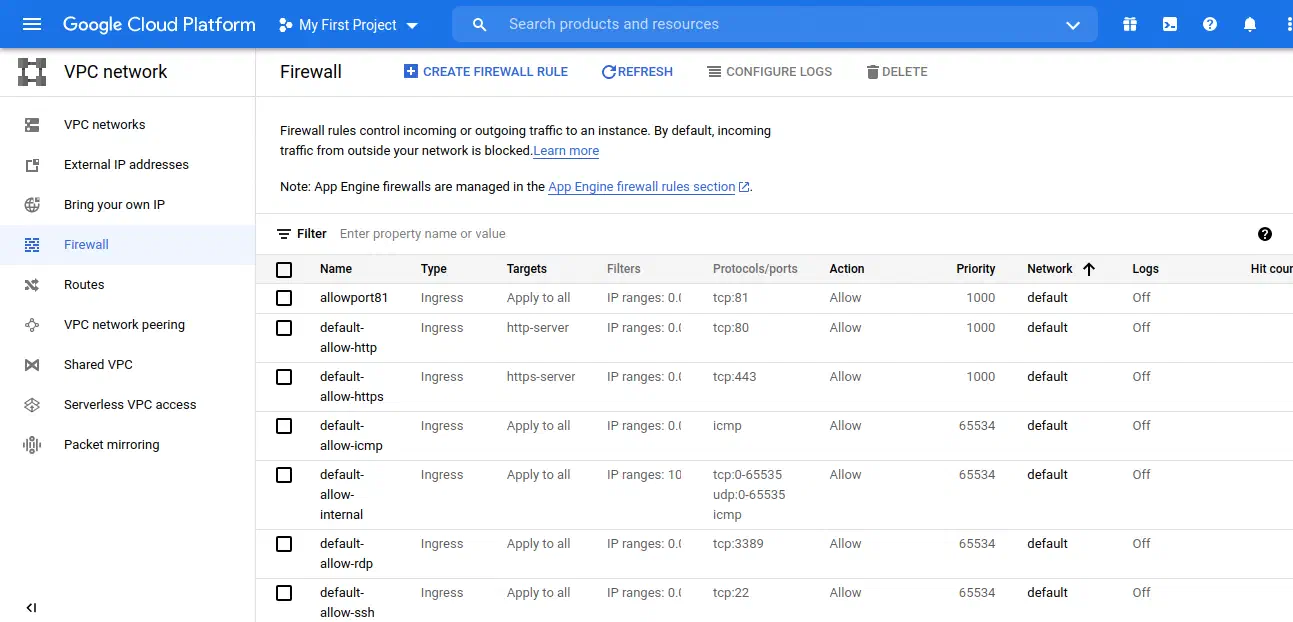This screenshot has height=622, width=1293.
Task: Expand the search bar dropdown chevron
Action: [x=1073, y=25]
